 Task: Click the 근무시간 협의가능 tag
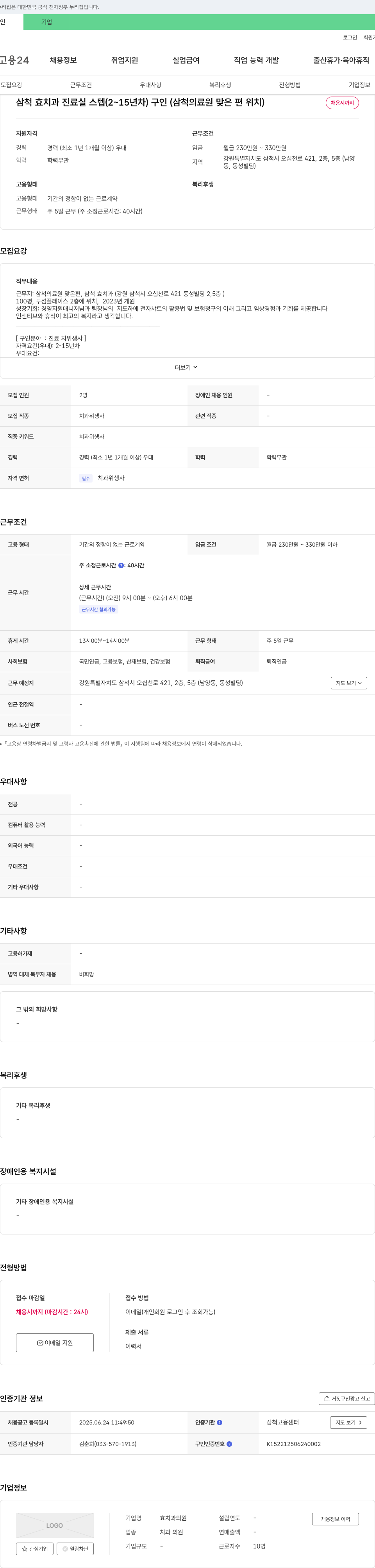point(98,609)
